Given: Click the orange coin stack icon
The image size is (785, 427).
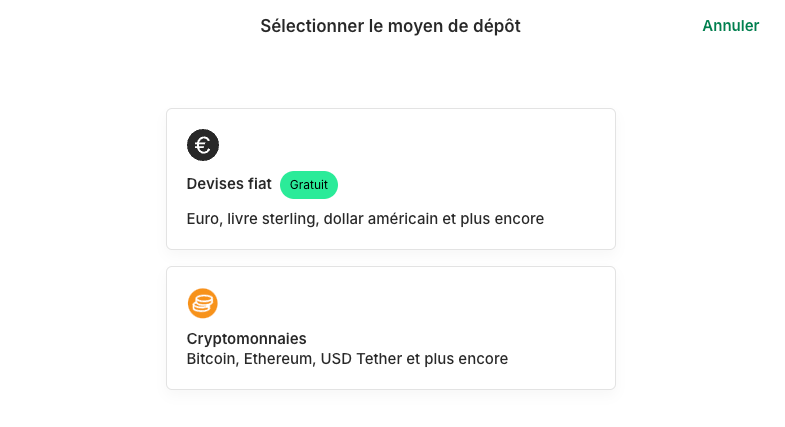Looking at the screenshot, I should (x=203, y=303).
